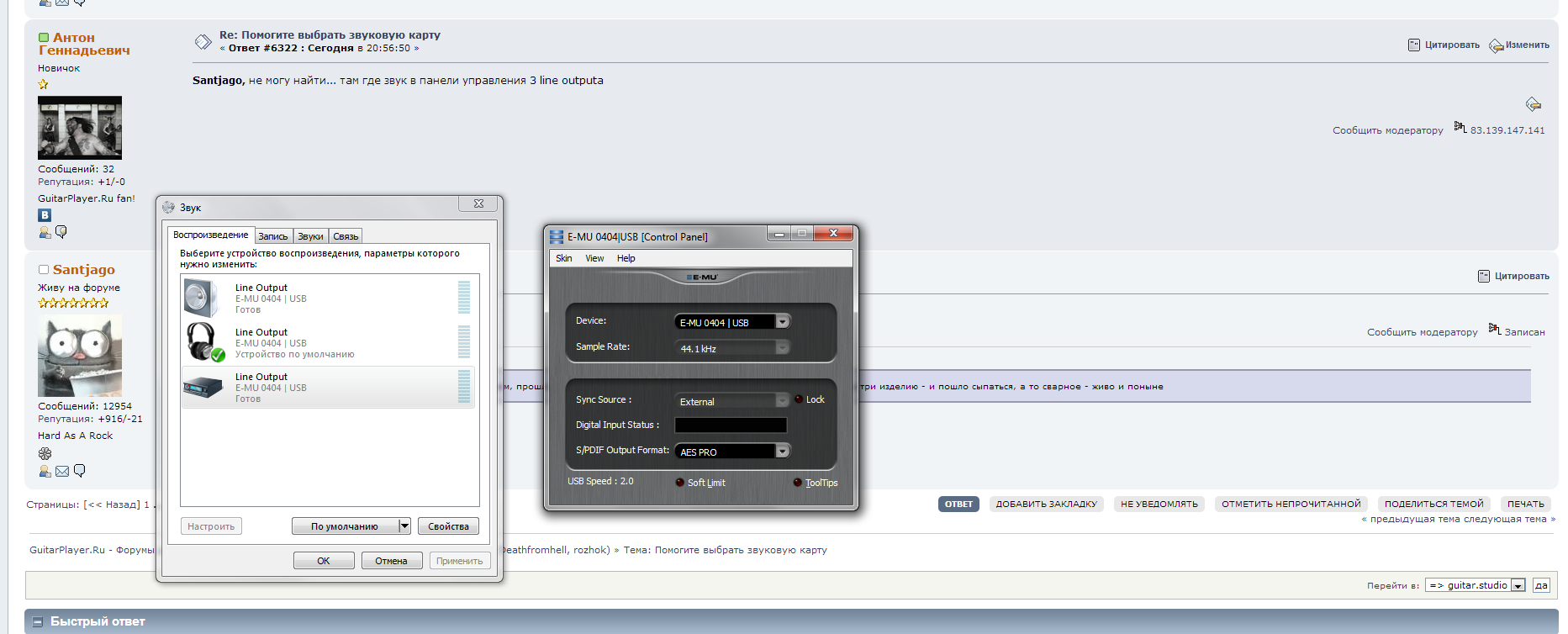Open Сообщить модератору link in Антон's post
Screen dimensions: 1568x634
(1388, 130)
